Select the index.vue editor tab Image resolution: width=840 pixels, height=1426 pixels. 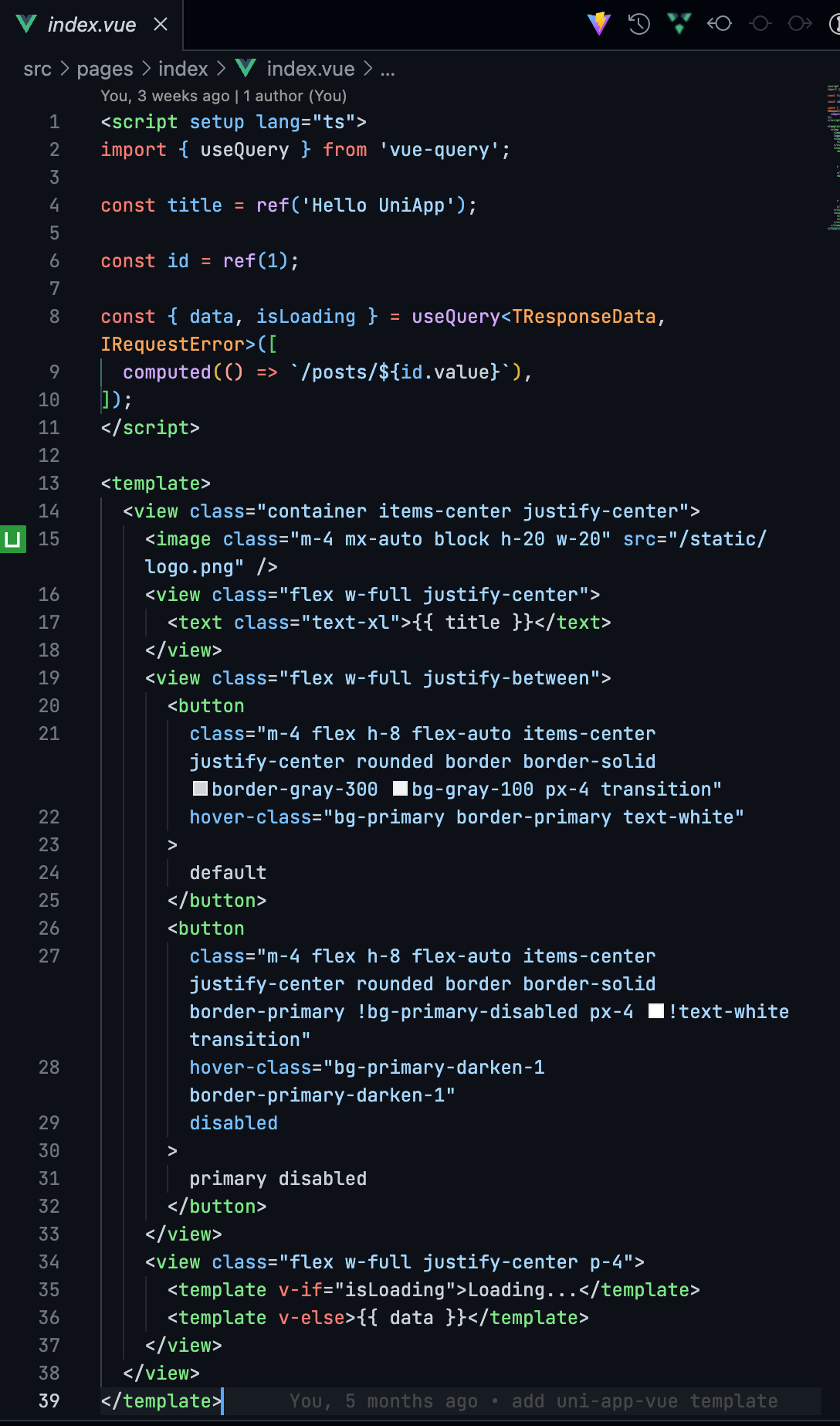pos(91,25)
